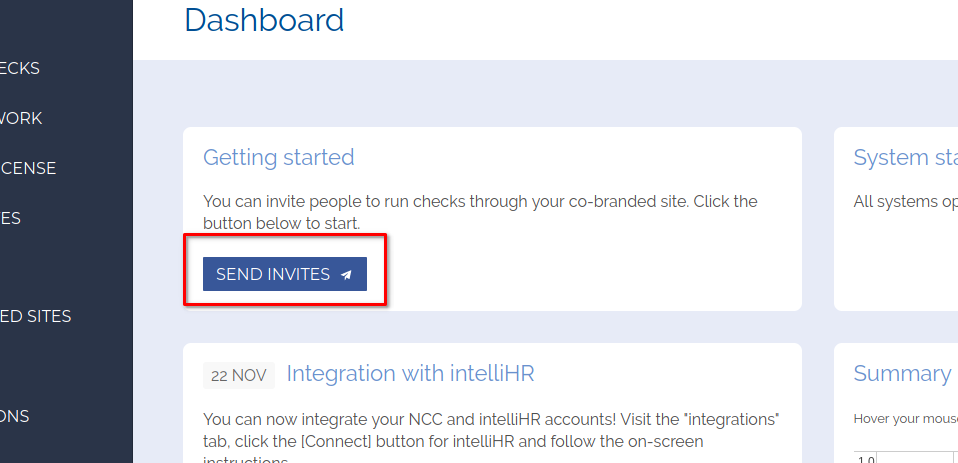Click the co-branded site invitation description text

480,213
